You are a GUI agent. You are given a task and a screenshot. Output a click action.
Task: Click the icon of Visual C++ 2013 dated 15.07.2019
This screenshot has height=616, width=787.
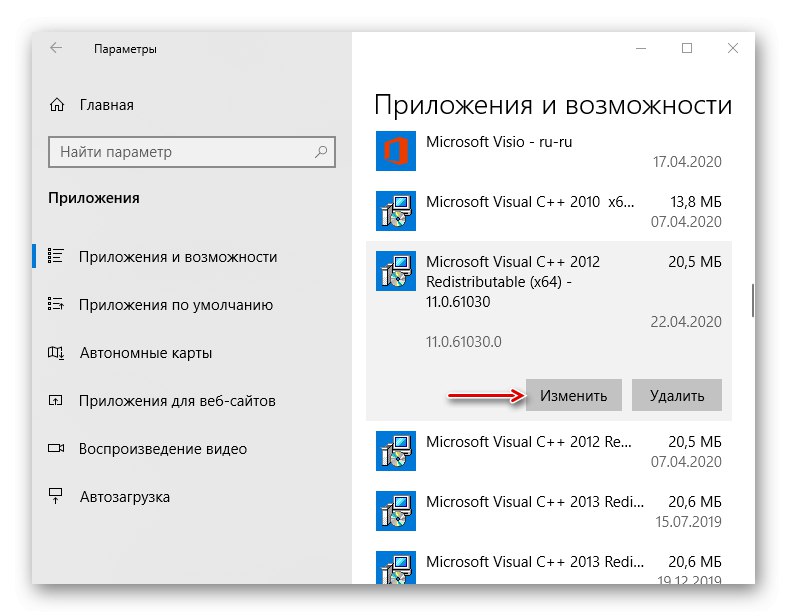[396, 511]
